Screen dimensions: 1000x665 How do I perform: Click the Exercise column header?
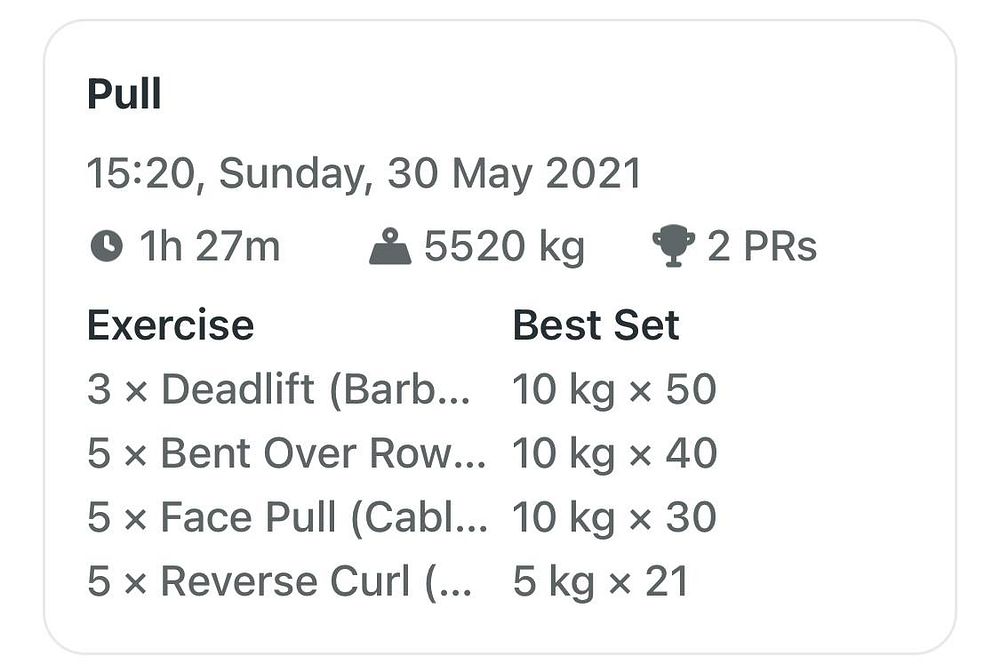[x=170, y=325]
